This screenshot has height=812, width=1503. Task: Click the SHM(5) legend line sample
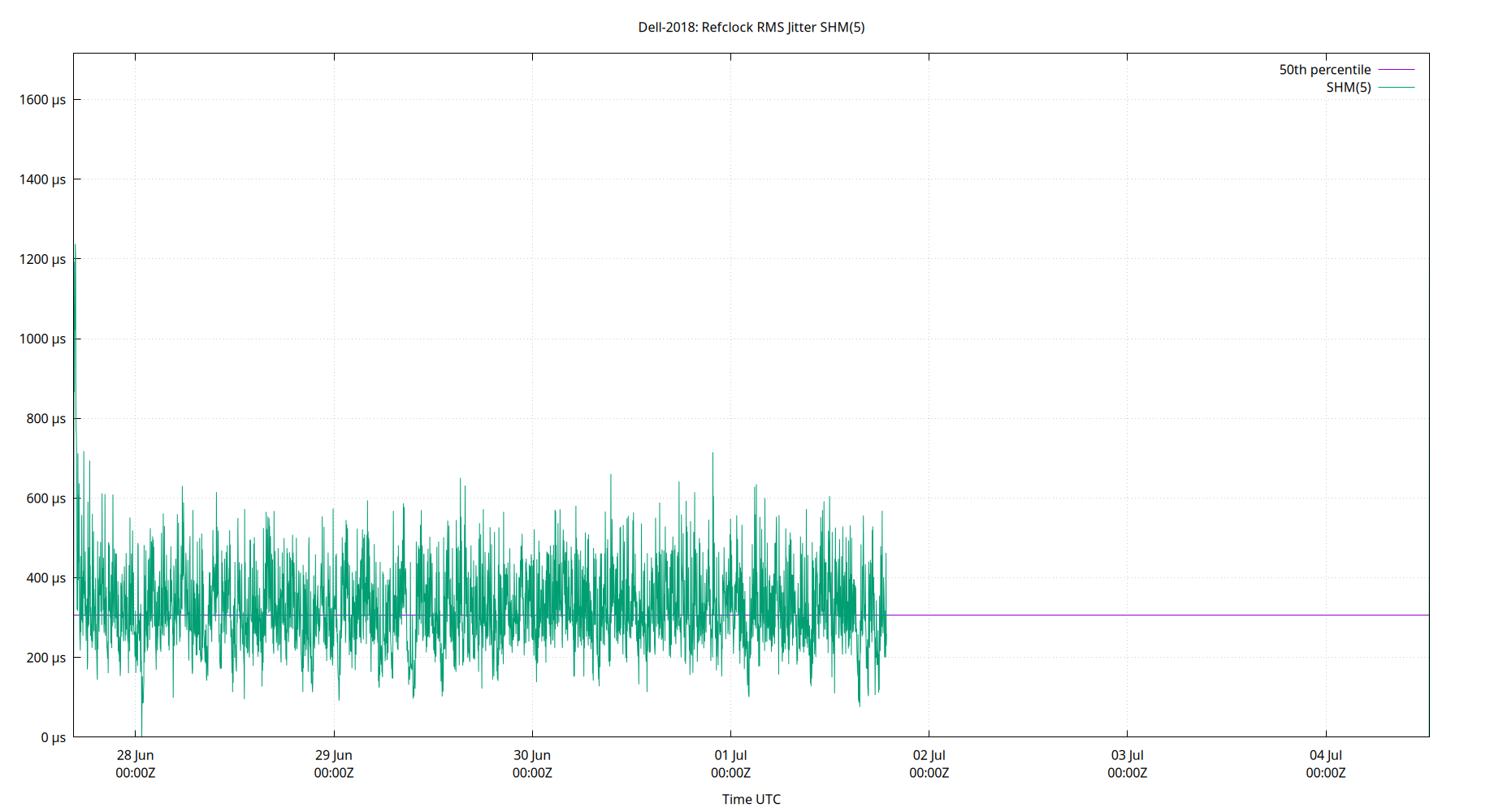point(1397,87)
